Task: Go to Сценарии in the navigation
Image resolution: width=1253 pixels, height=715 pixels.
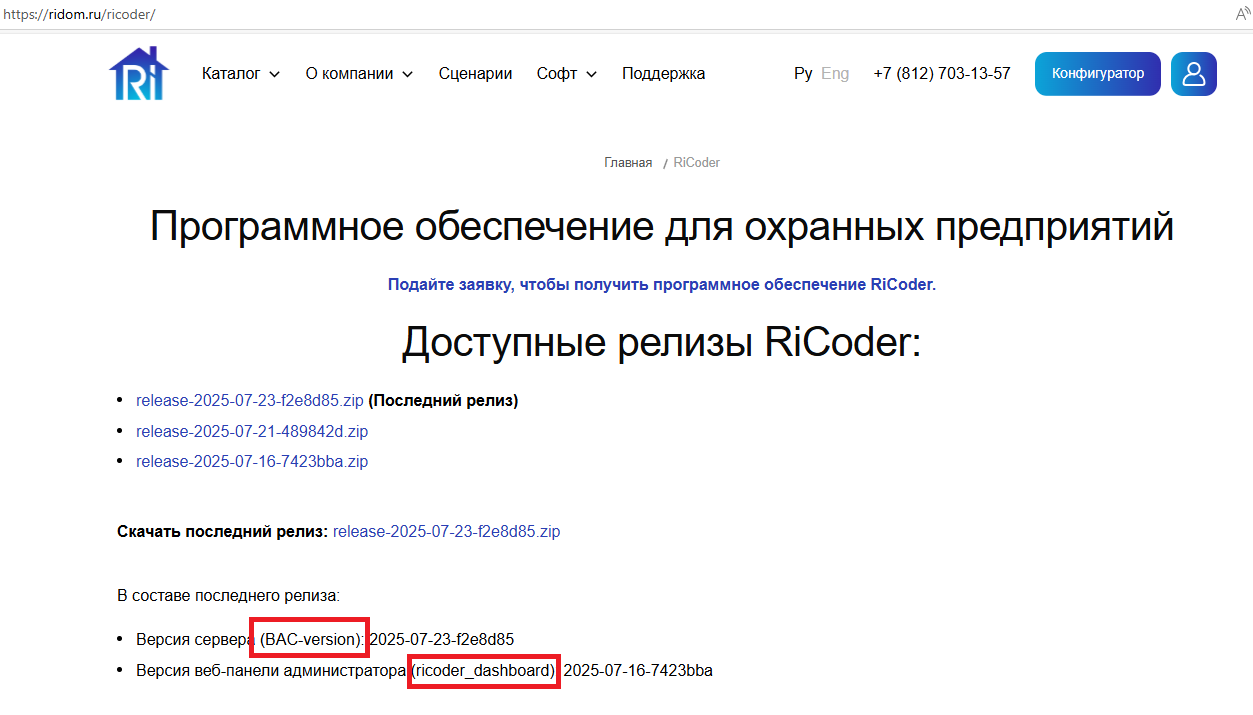Action: point(475,74)
